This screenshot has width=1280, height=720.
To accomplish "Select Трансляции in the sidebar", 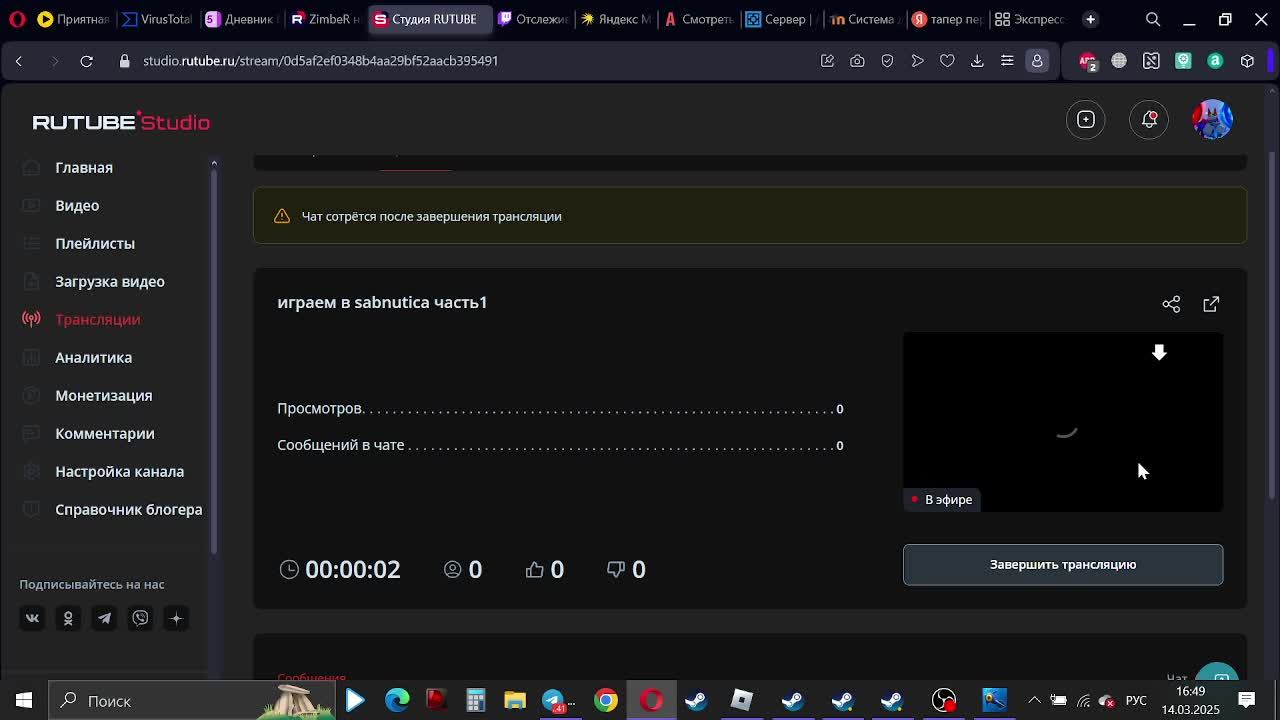I will [x=98, y=319].
